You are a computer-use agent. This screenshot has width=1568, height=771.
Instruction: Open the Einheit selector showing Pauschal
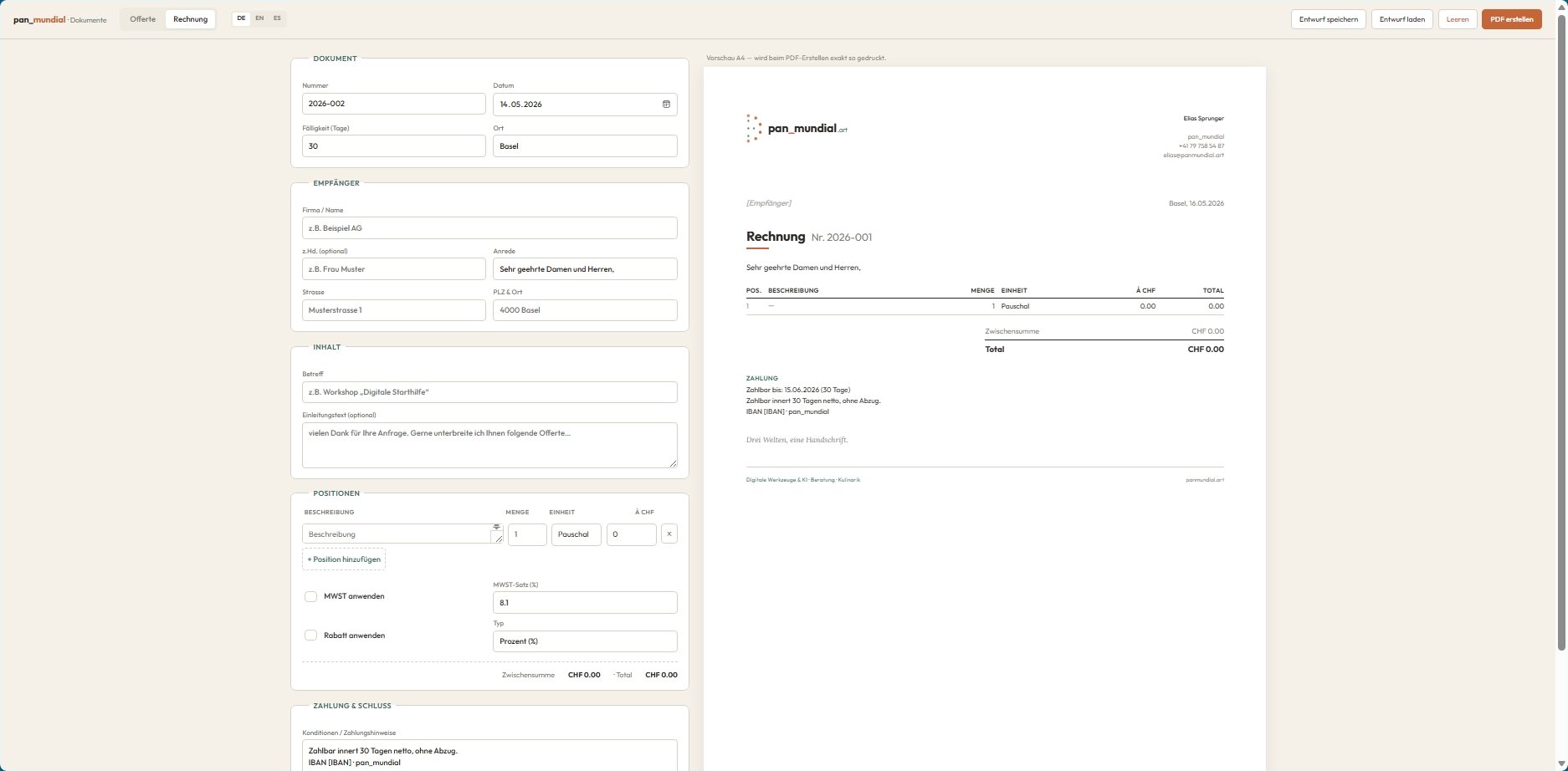[576, 534]
